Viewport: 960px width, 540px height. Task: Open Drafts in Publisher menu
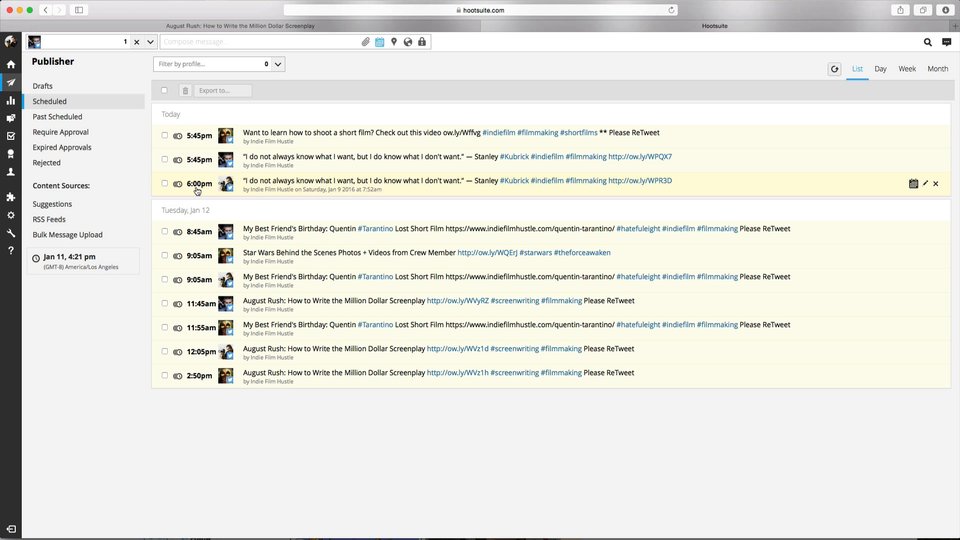pyautogui.click(x=42, y=86)
